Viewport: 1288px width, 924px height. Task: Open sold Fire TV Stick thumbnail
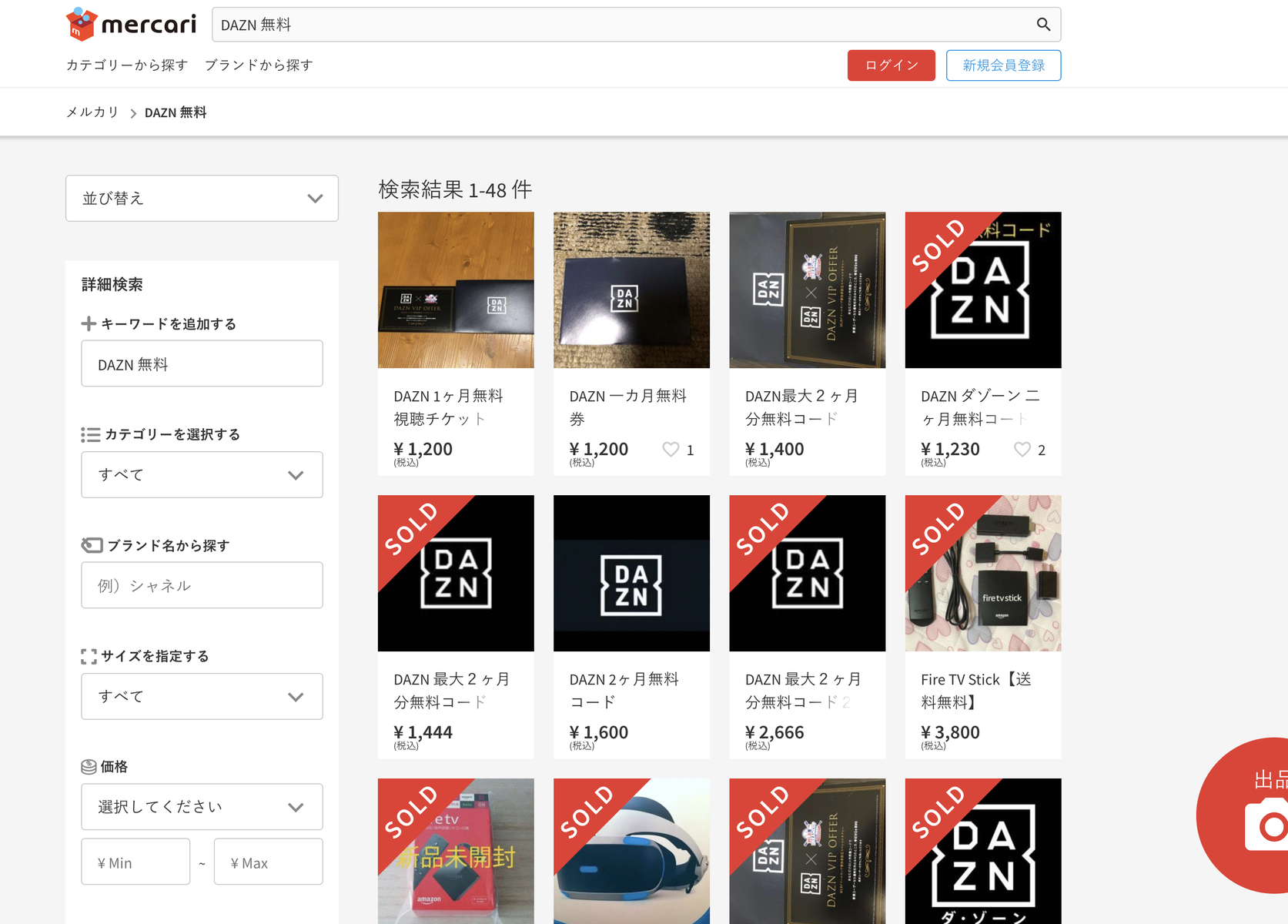(x=983, y=574)
